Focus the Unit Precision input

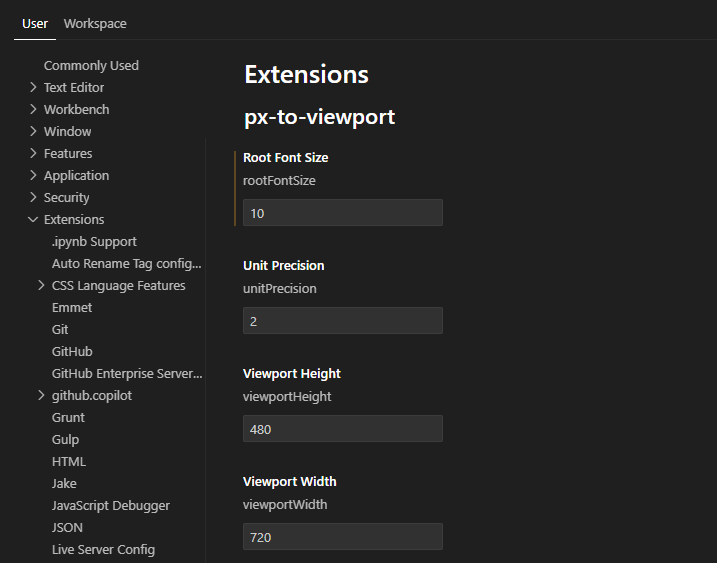click(342, 321)
